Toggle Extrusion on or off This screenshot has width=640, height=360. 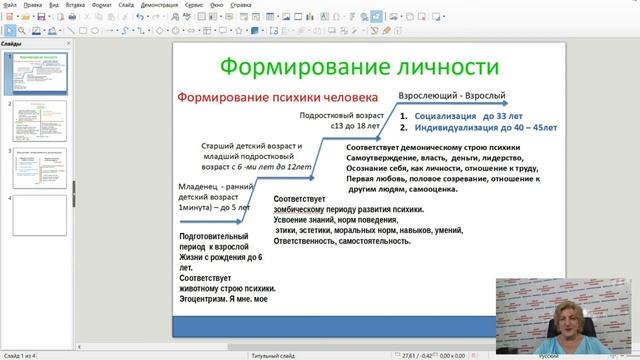click(x=398, y=31)
